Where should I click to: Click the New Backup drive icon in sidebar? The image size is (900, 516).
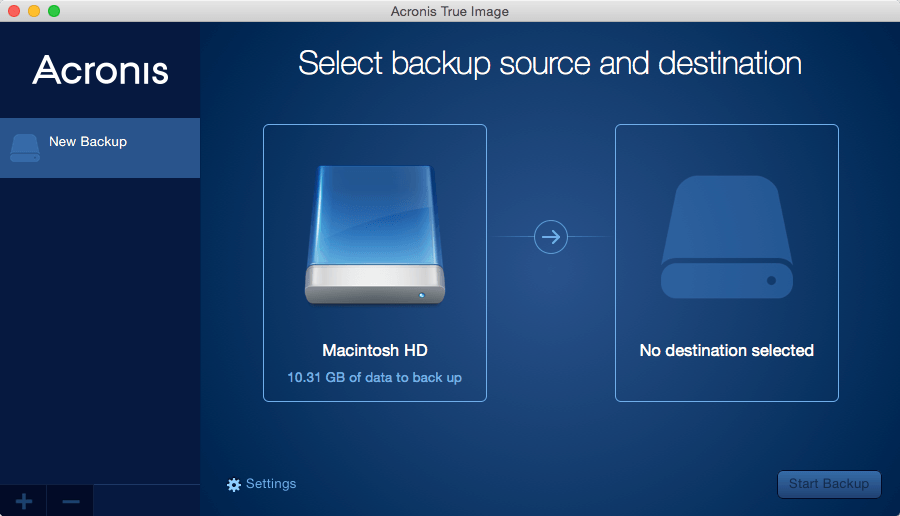pos(25,148)
